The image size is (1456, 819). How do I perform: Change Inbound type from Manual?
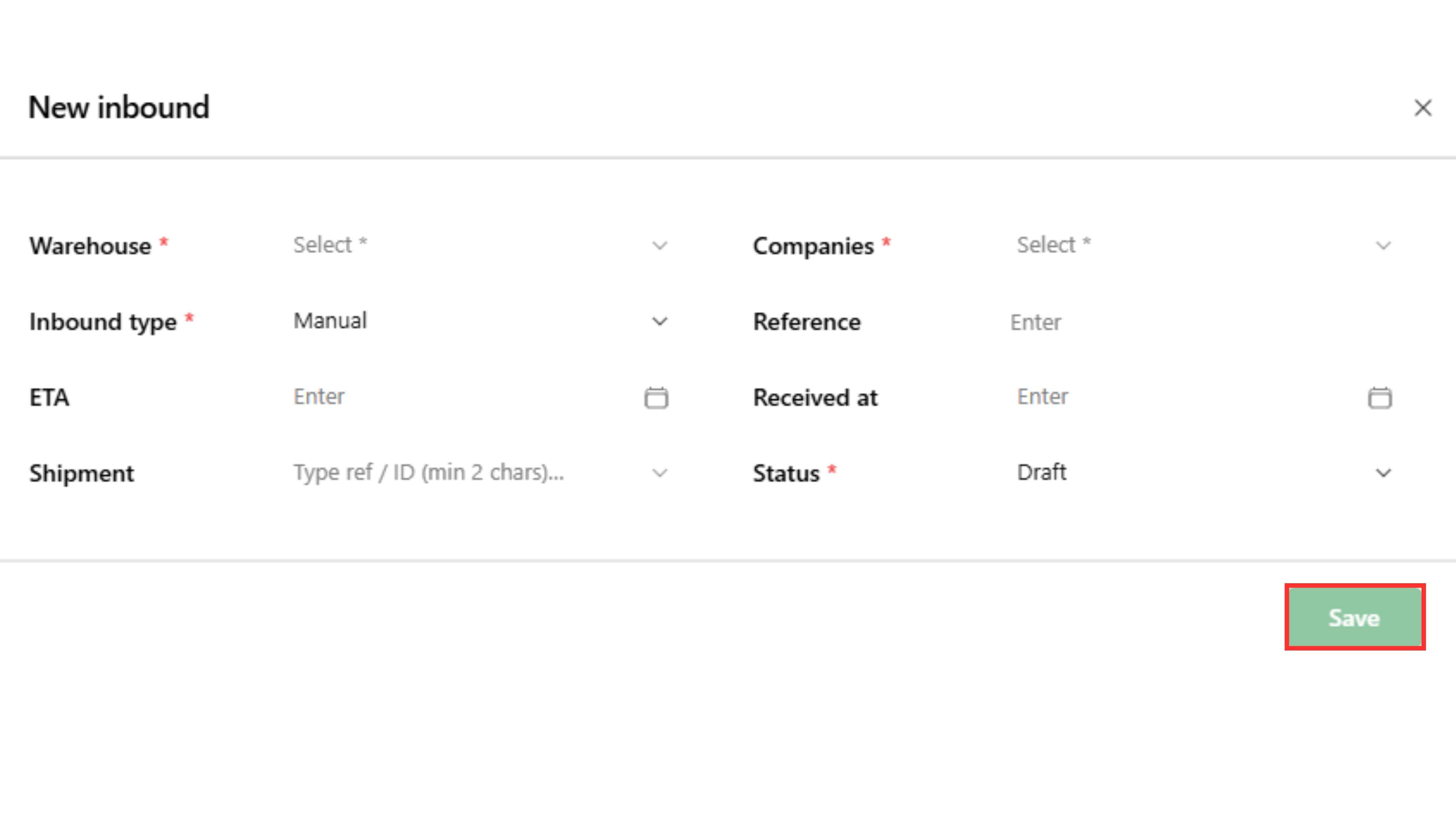coord(330,321)
